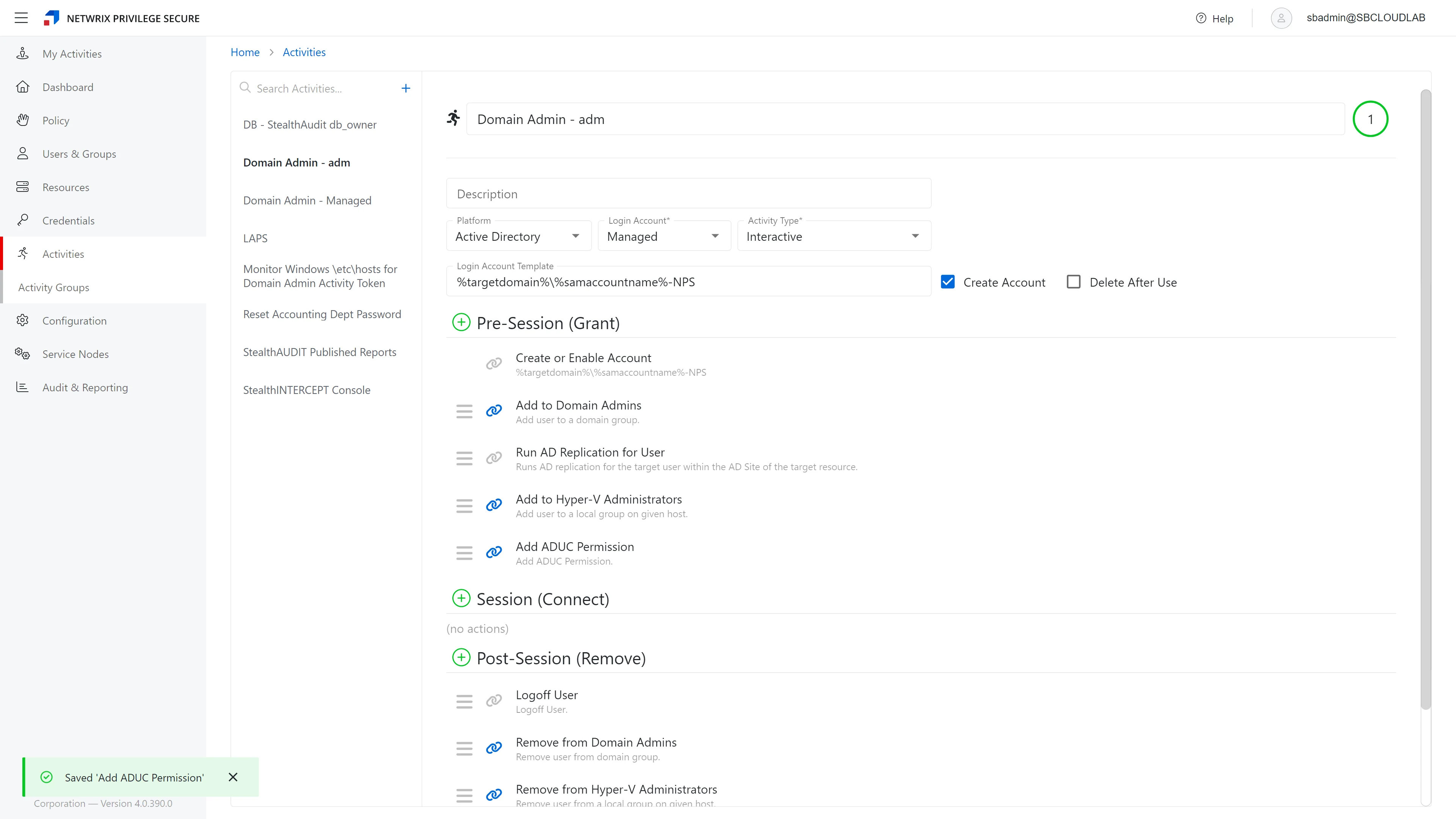The height and width of the screenshot is (819, 1456).
Task: Dismiss the 'Saved Add ADUC Permission' notification
Action: coord(233,777)
